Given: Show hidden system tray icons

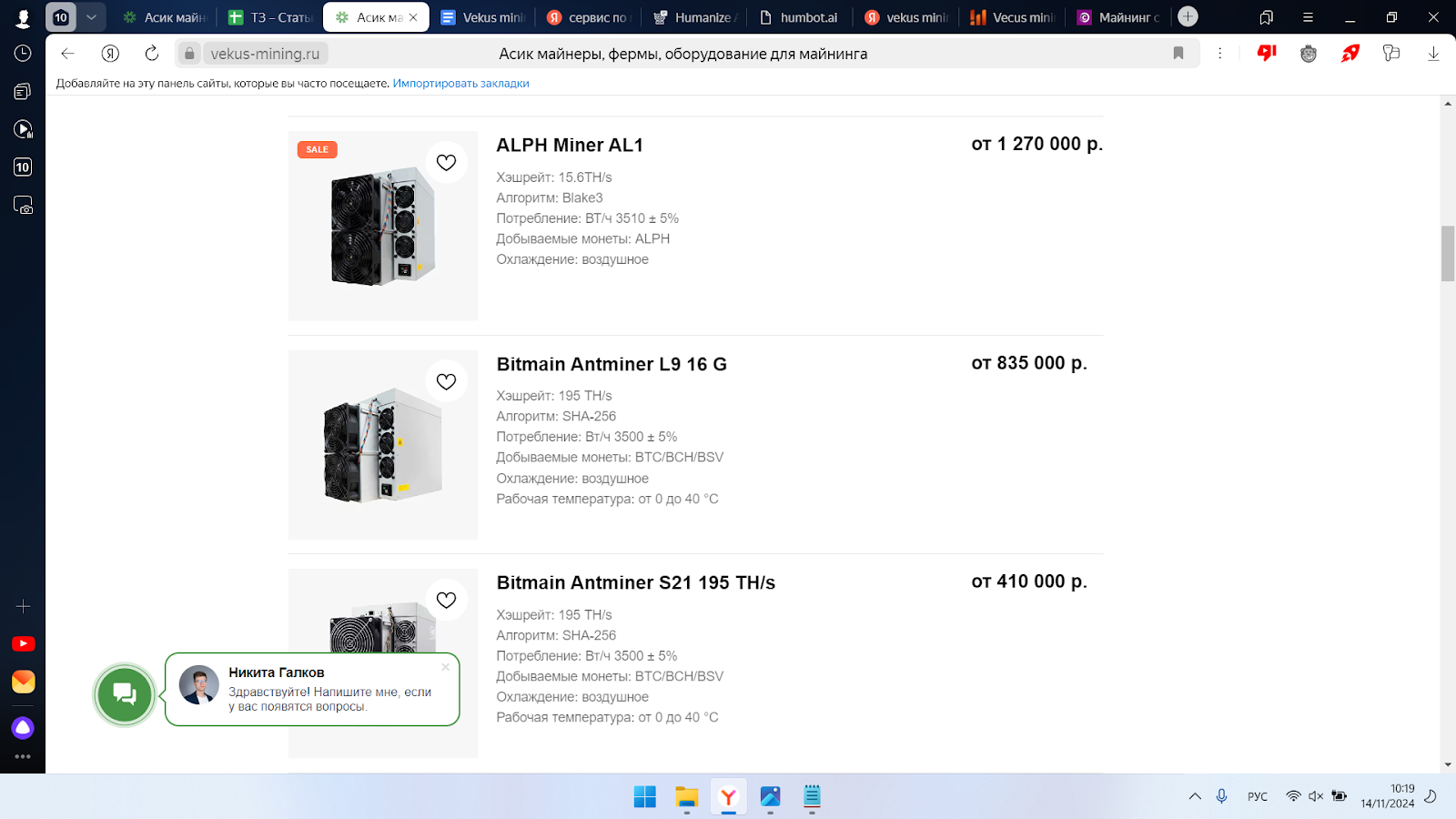Looking at the screenshot, I should [x=1195, y=796].
